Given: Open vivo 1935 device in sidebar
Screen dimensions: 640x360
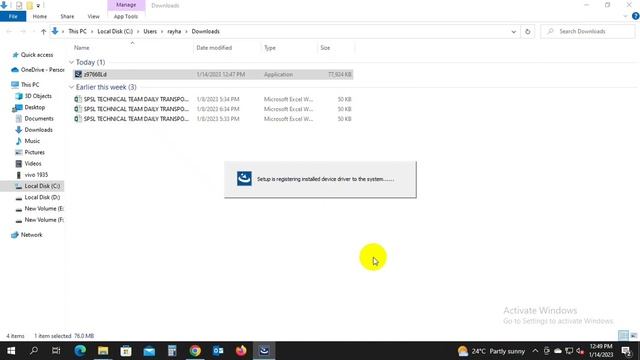Looking at the screenshot, I should [x=36, y=175].
